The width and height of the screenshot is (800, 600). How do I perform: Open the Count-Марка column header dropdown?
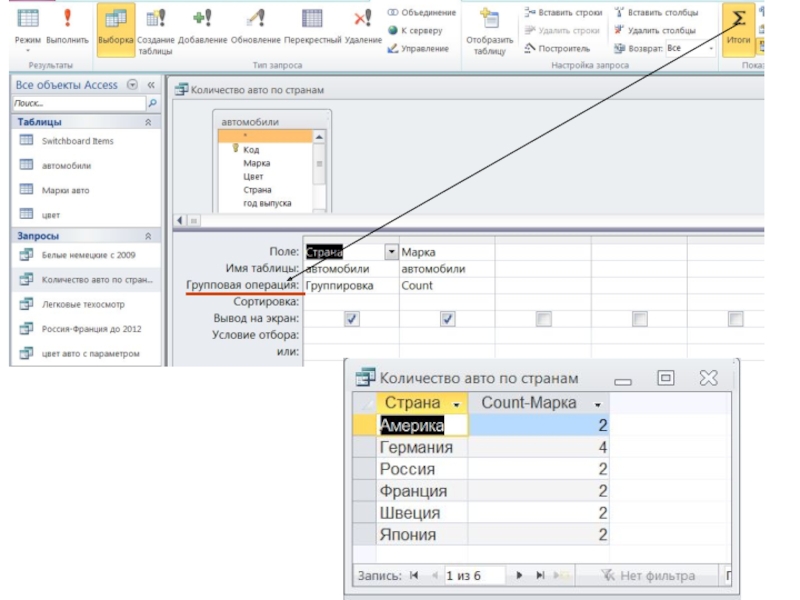[597, 405]
